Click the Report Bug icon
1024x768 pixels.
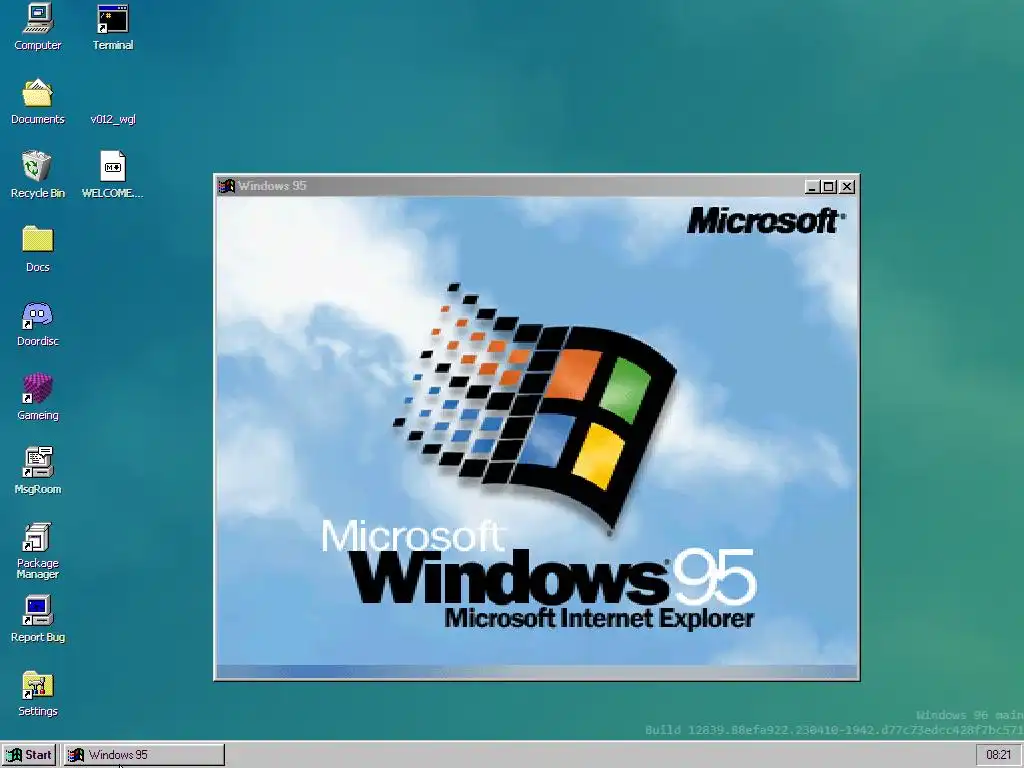[38, 619]
